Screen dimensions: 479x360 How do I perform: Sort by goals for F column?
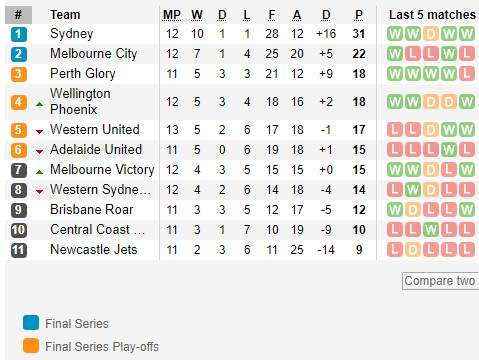[272, 15]
